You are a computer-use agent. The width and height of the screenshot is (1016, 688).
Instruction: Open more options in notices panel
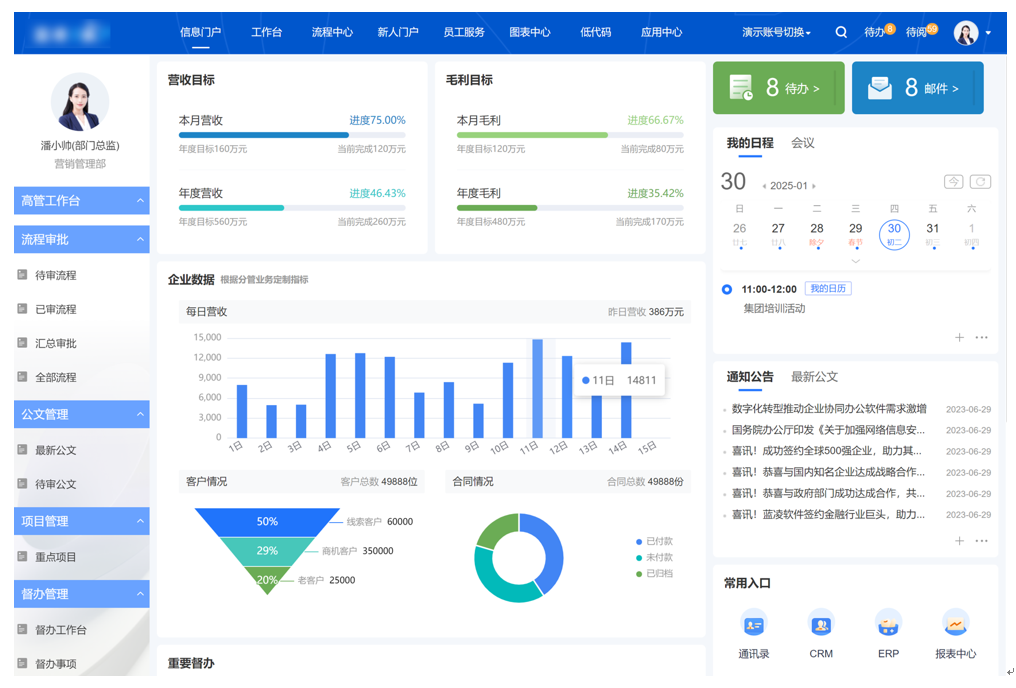coord(982,540)
